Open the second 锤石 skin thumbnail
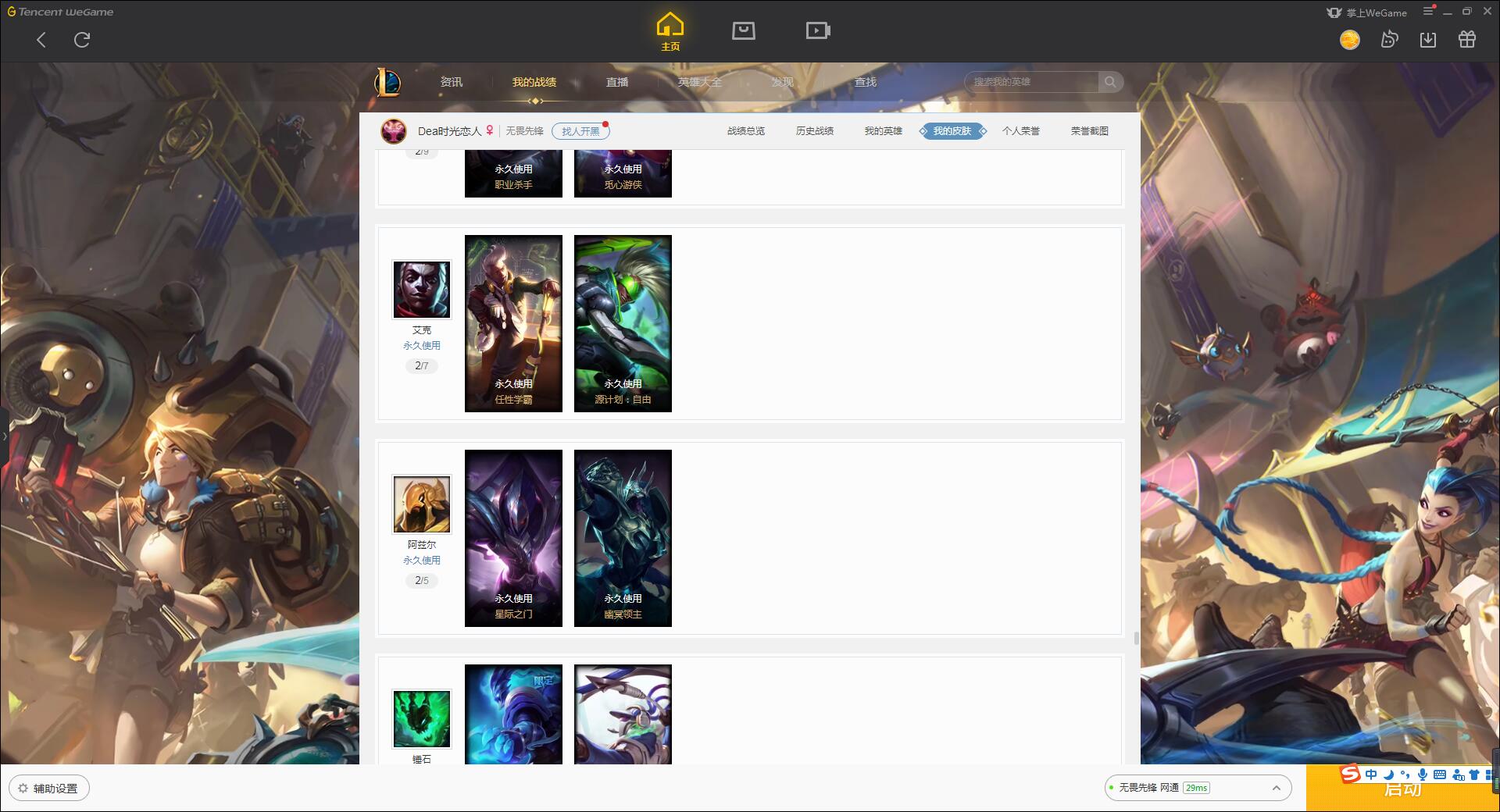This screenshot has width=1500, height=812. click(x=623, y=714)
